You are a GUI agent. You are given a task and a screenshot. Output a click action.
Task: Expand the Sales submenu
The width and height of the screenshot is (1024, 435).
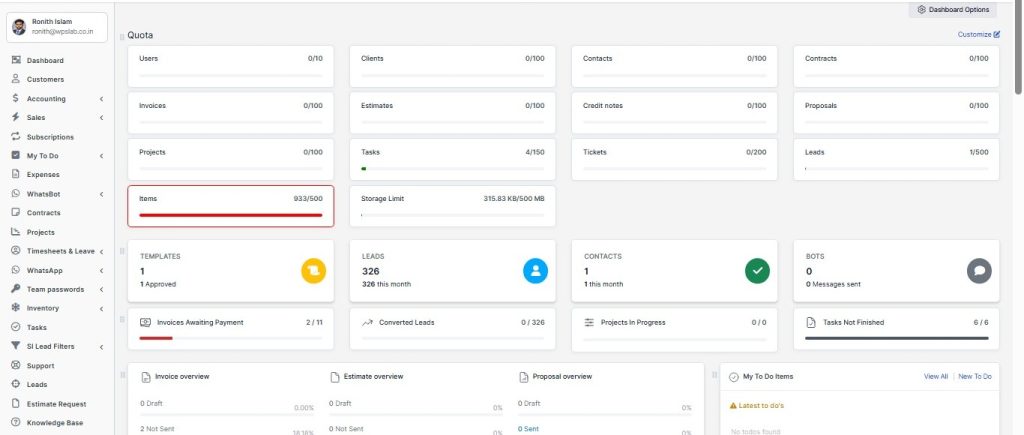[x=101, y=118]
